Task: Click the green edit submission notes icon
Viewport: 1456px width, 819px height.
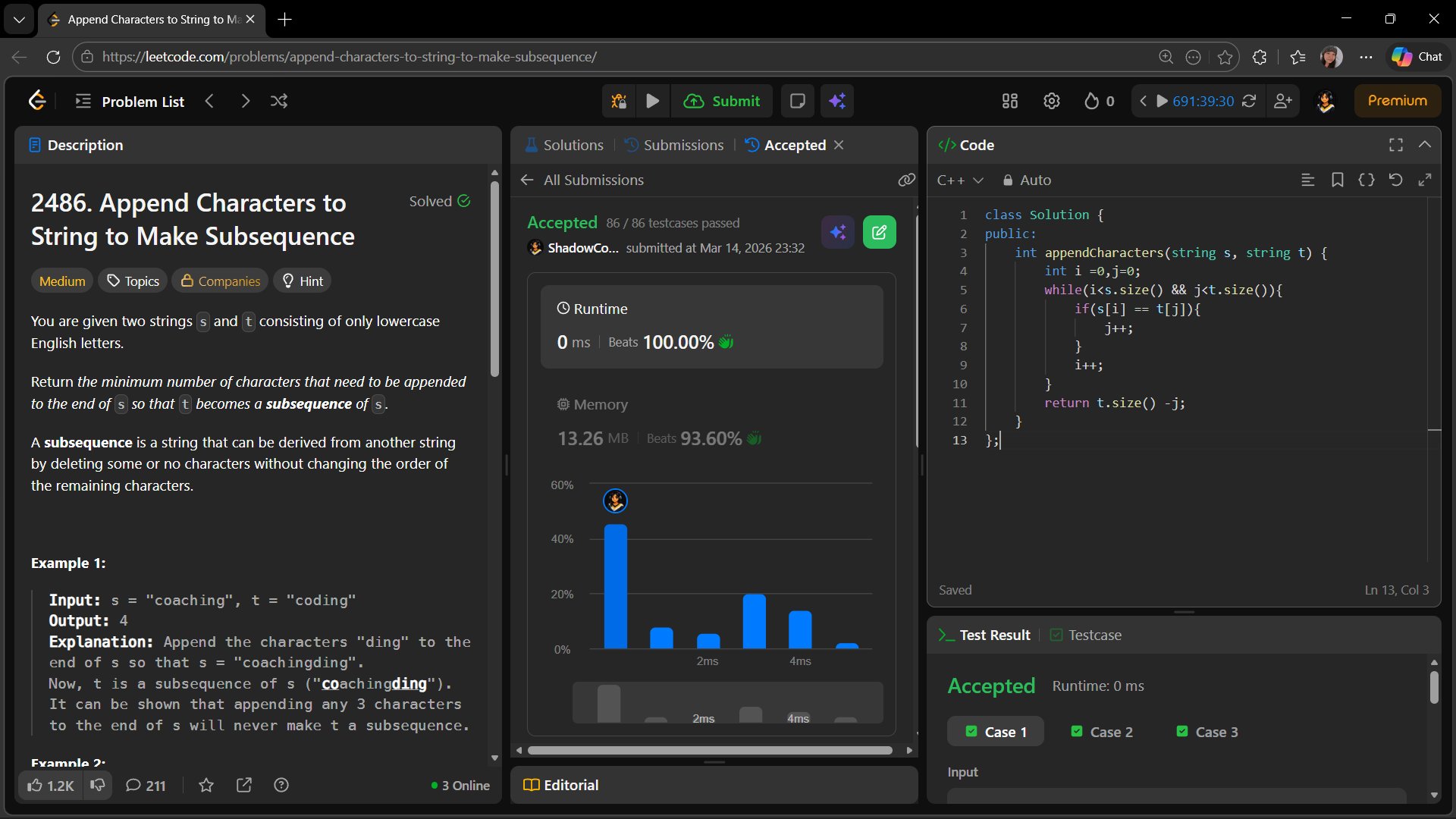Action: (879, 232)
